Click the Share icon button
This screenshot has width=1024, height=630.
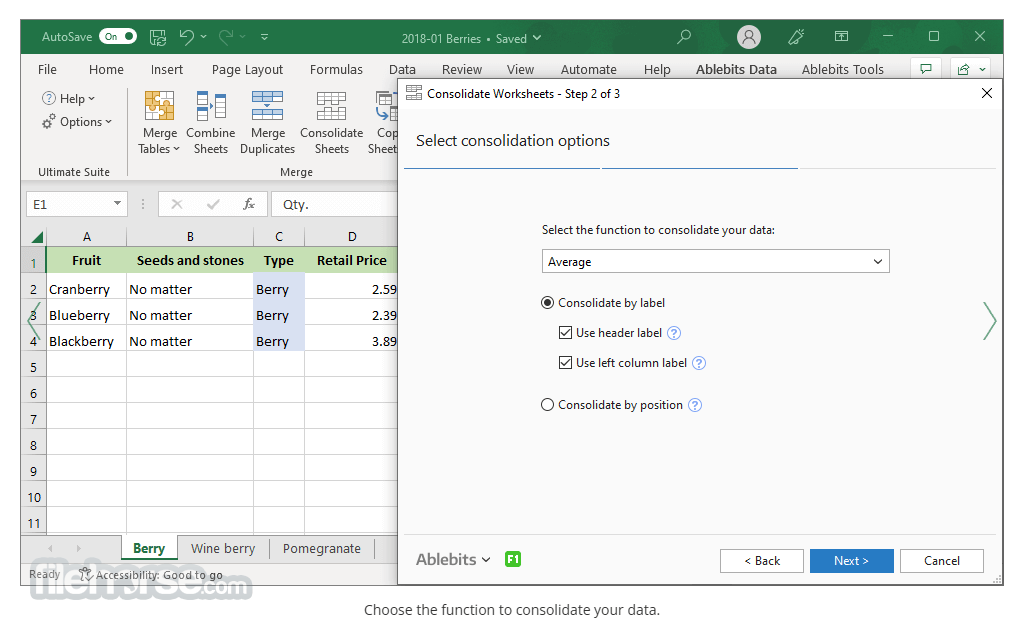(971, 69)
